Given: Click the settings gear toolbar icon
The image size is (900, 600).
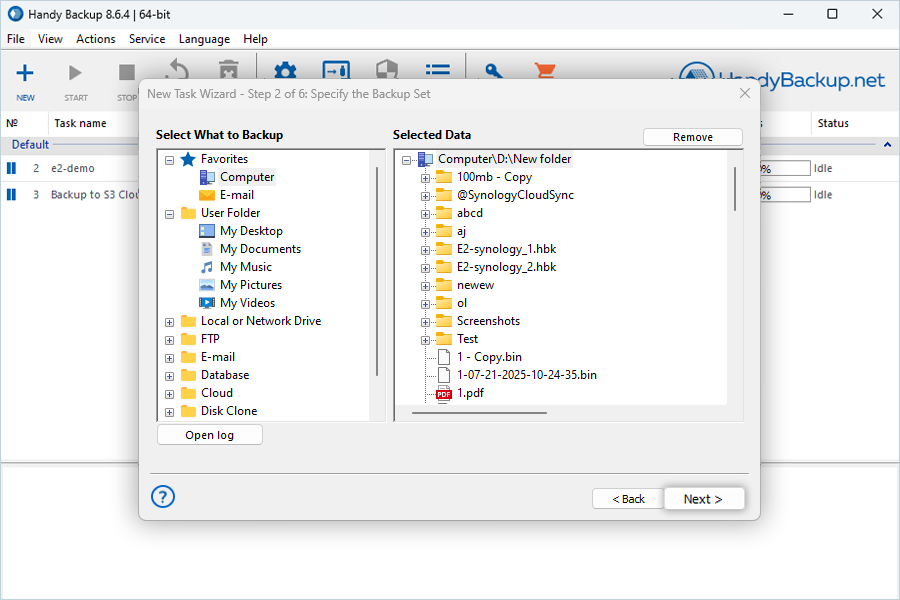Looking at the screenshot, I should [285, 71].
